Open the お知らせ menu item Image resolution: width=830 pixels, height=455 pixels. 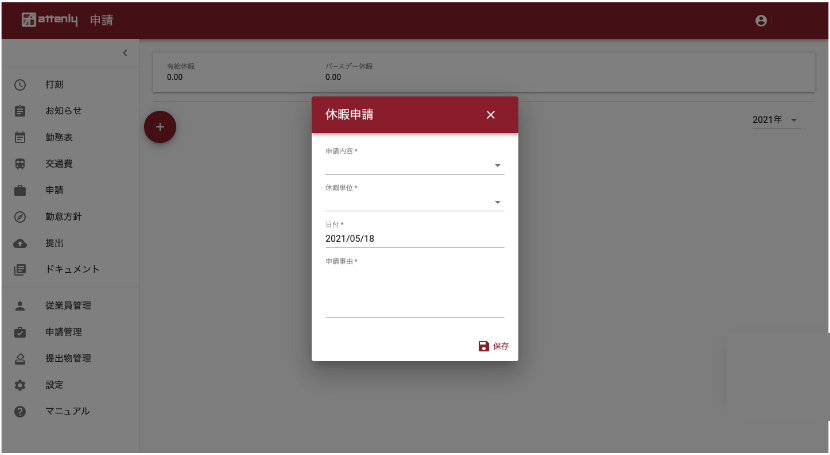click(x=70, y=111)
